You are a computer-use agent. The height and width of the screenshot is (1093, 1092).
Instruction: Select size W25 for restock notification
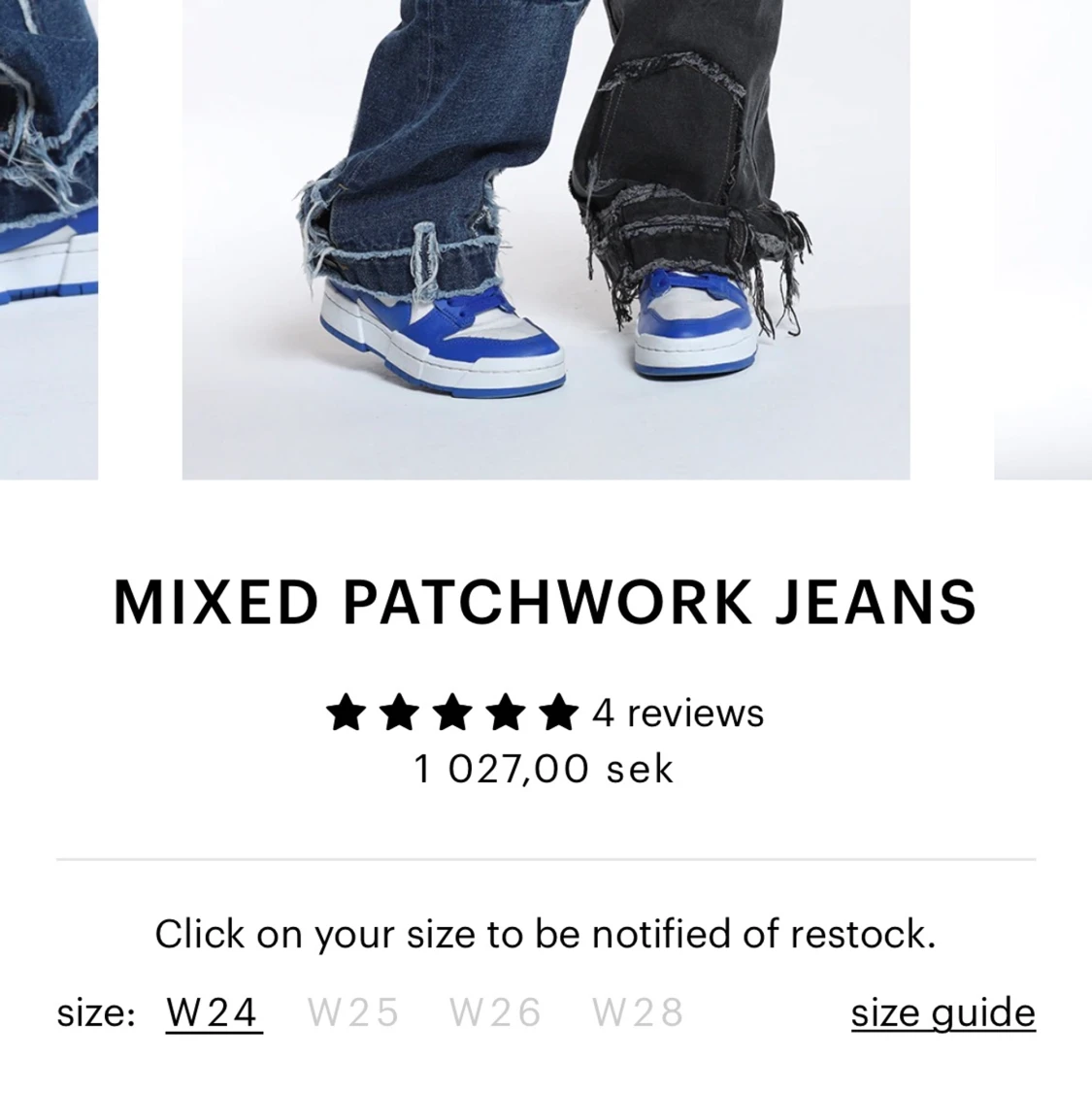[x=354, y=1012]
